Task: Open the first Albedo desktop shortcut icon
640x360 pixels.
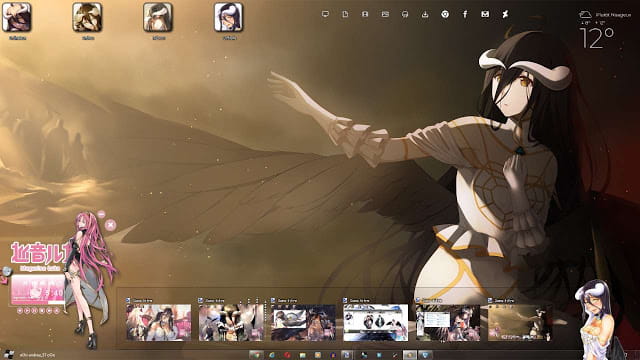Action: click(17, 18)
